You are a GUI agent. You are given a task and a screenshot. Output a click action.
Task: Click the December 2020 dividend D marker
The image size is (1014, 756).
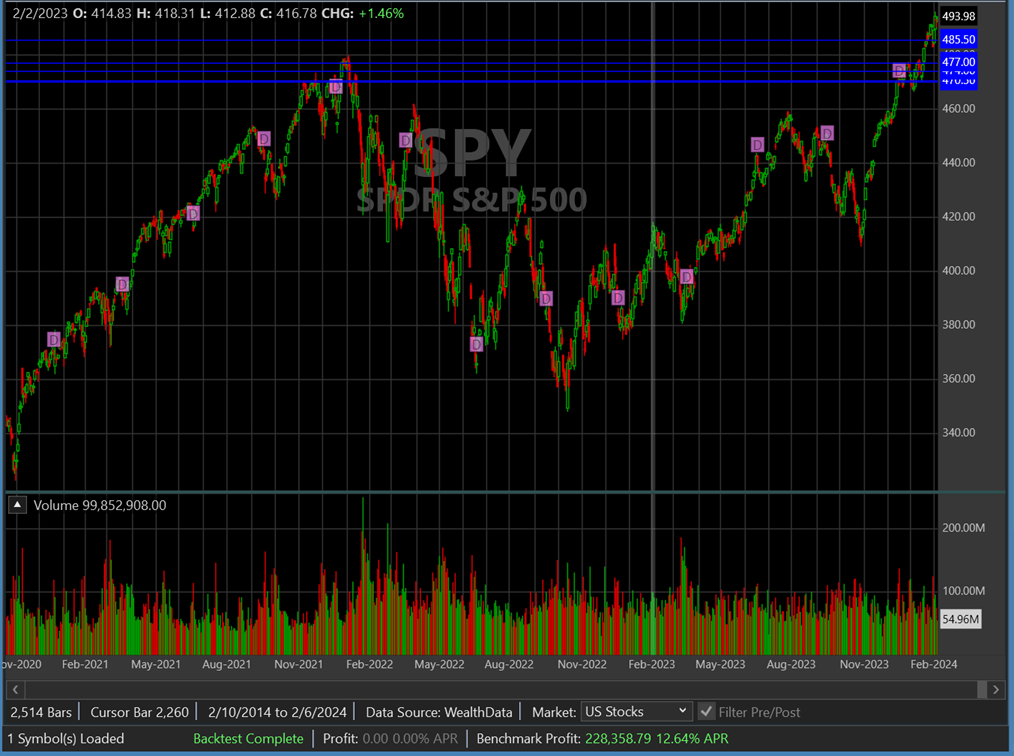54,340
